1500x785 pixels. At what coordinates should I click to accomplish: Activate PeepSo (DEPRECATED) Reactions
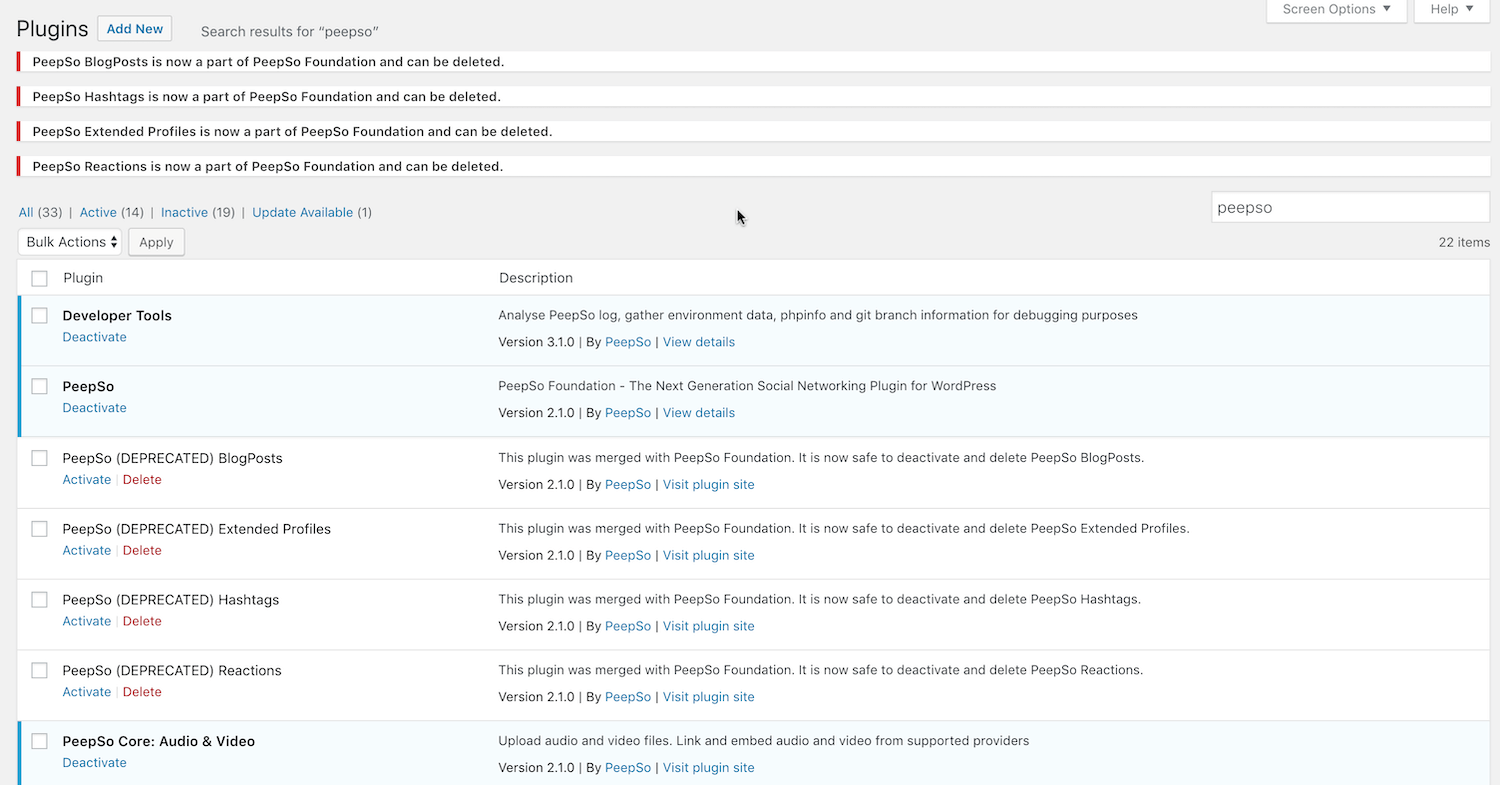pyautogui.click(x=86, y=692)
